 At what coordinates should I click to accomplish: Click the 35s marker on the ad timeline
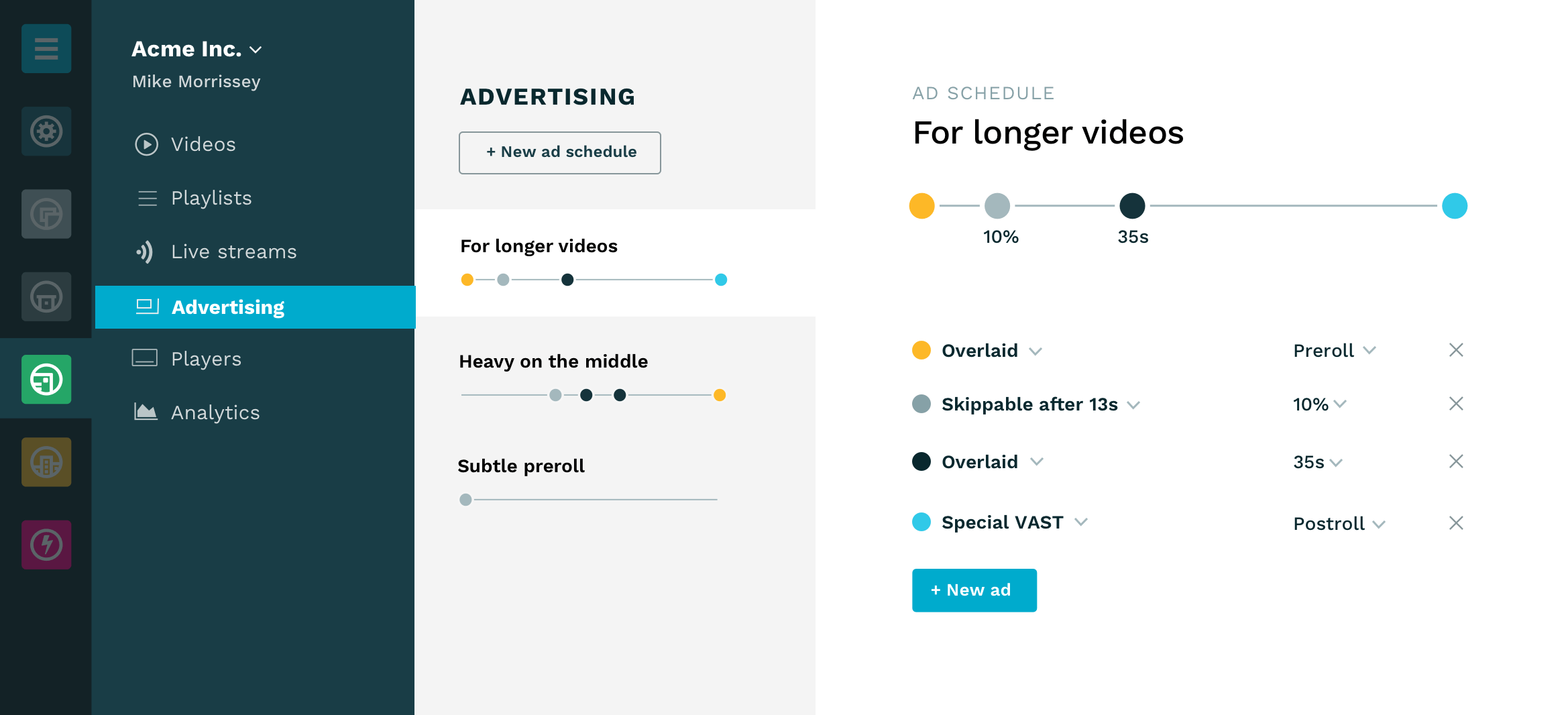(1131, 206)
